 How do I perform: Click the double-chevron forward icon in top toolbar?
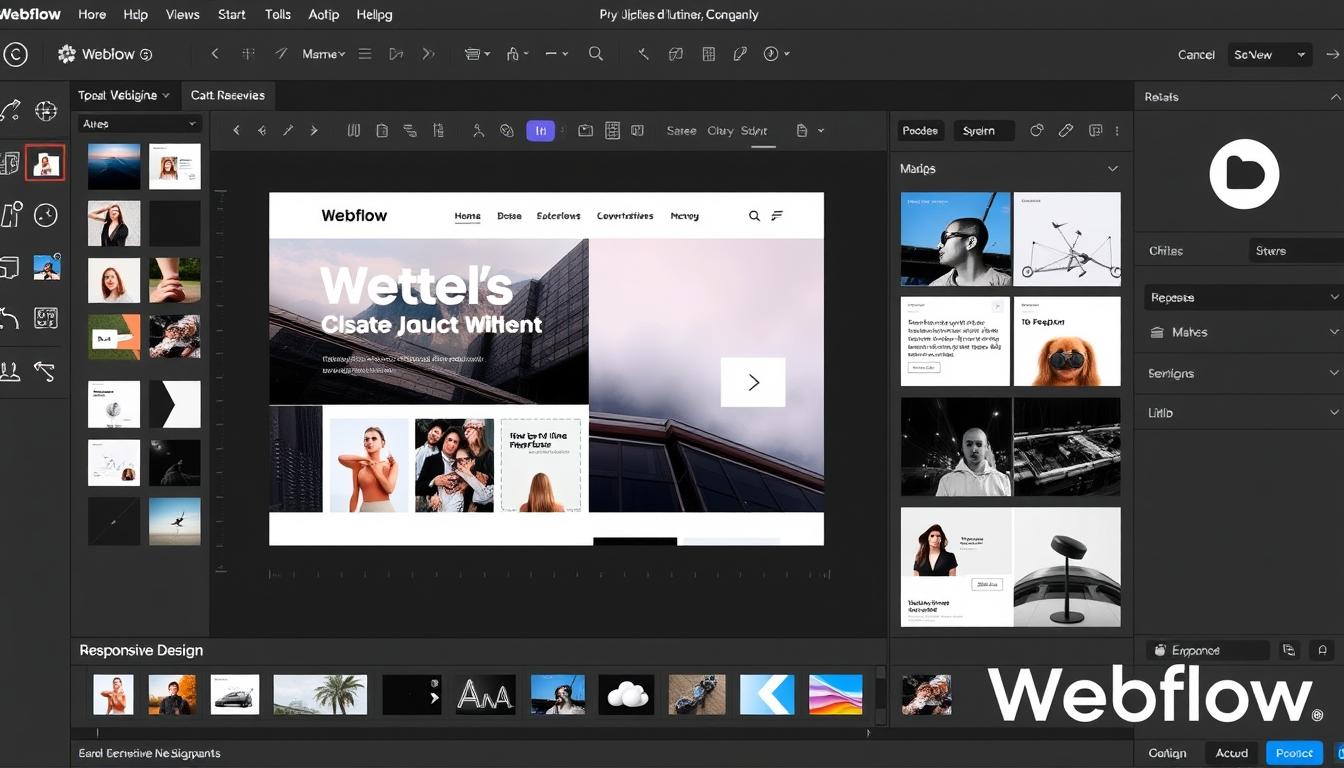click(x=429, y=54)
